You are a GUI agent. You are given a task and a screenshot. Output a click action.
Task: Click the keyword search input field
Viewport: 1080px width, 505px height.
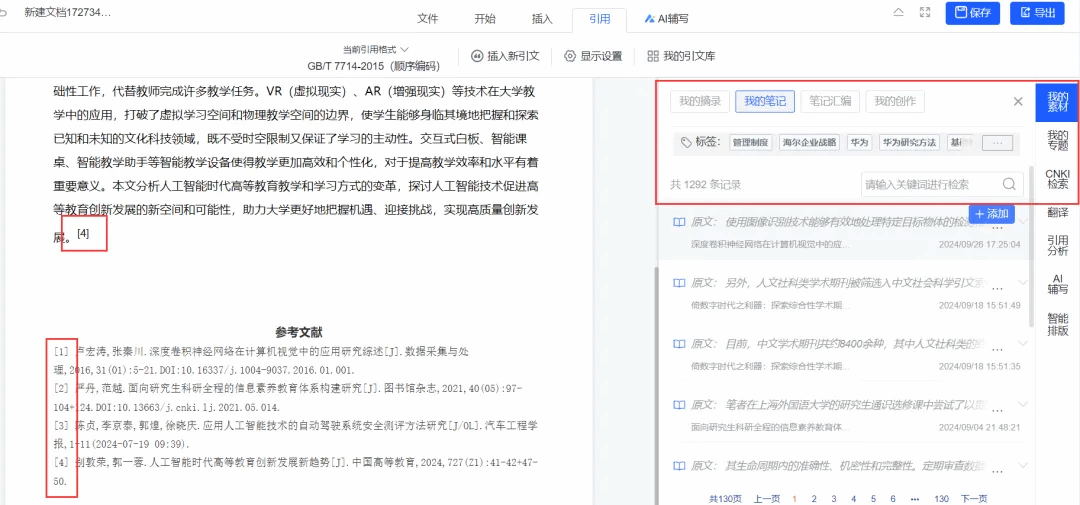pyautogui.click(x=928, y=184)
